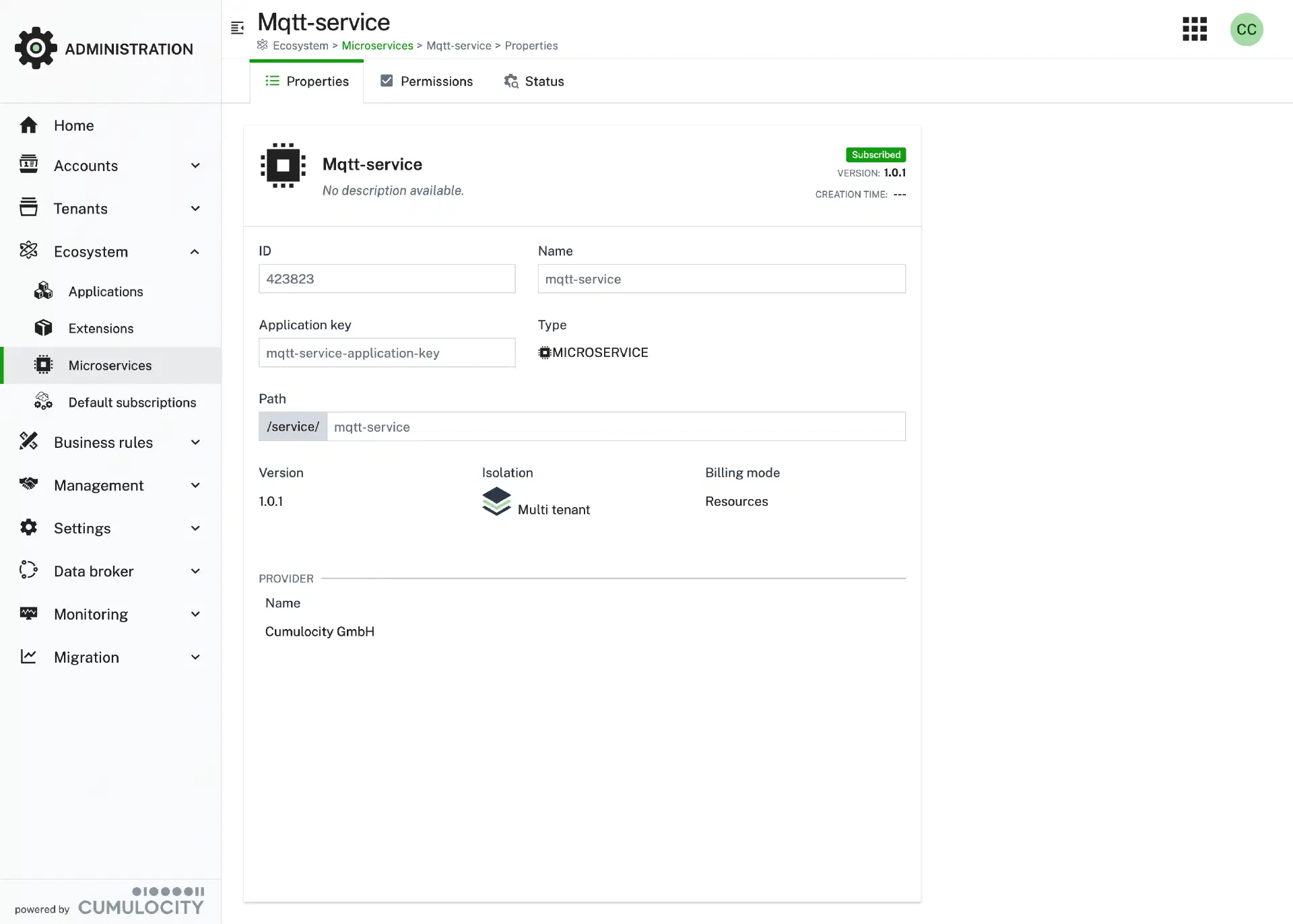Expand the Settings chevron
Viewport: 1293px width, 924px height.
click(195, 529)
